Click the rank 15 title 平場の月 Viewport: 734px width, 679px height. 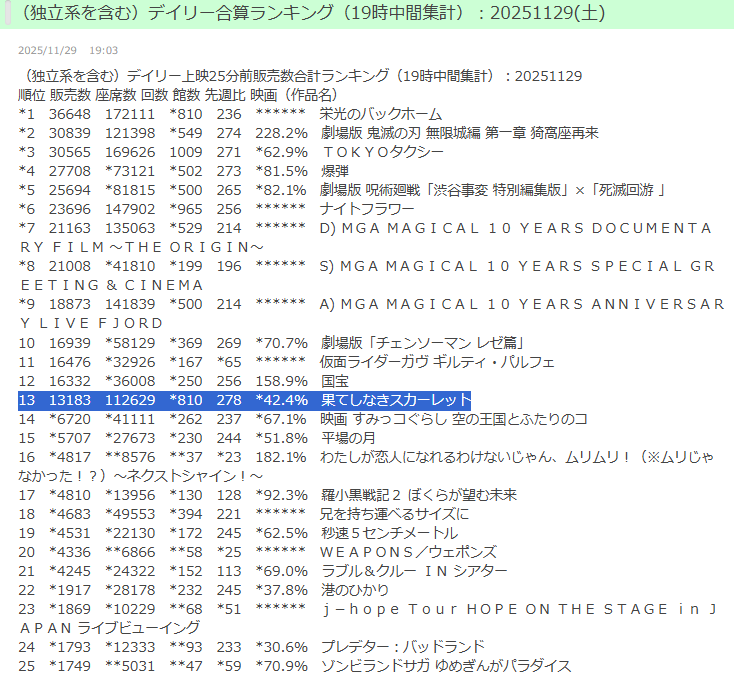tap(349, 438)
